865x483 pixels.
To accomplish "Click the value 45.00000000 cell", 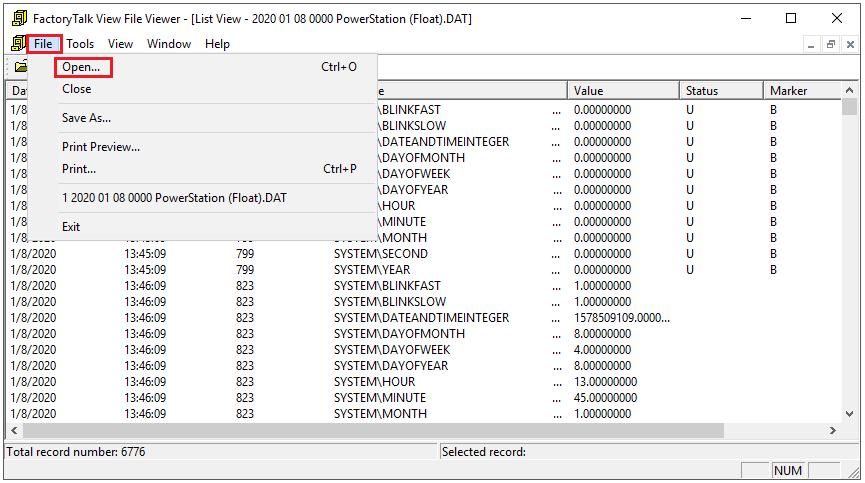I will [x=605, y=398].
